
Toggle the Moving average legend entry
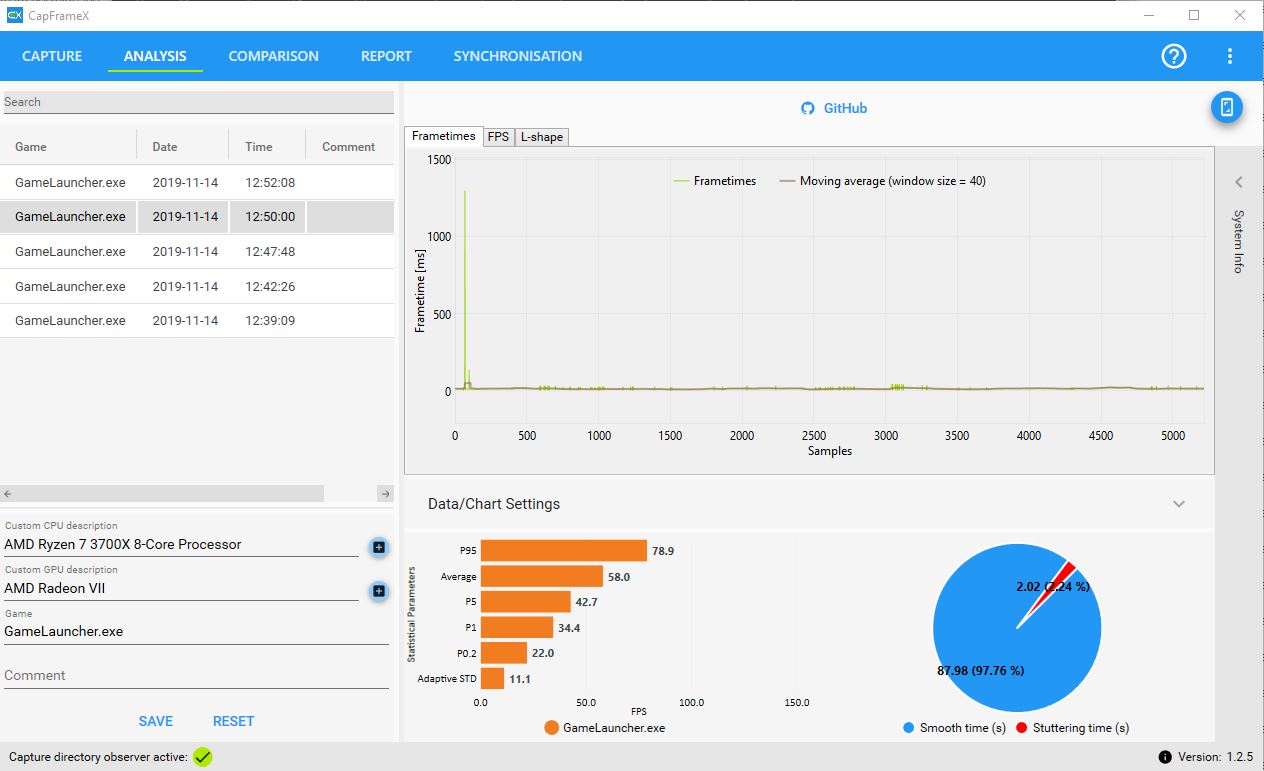[883, 181]
